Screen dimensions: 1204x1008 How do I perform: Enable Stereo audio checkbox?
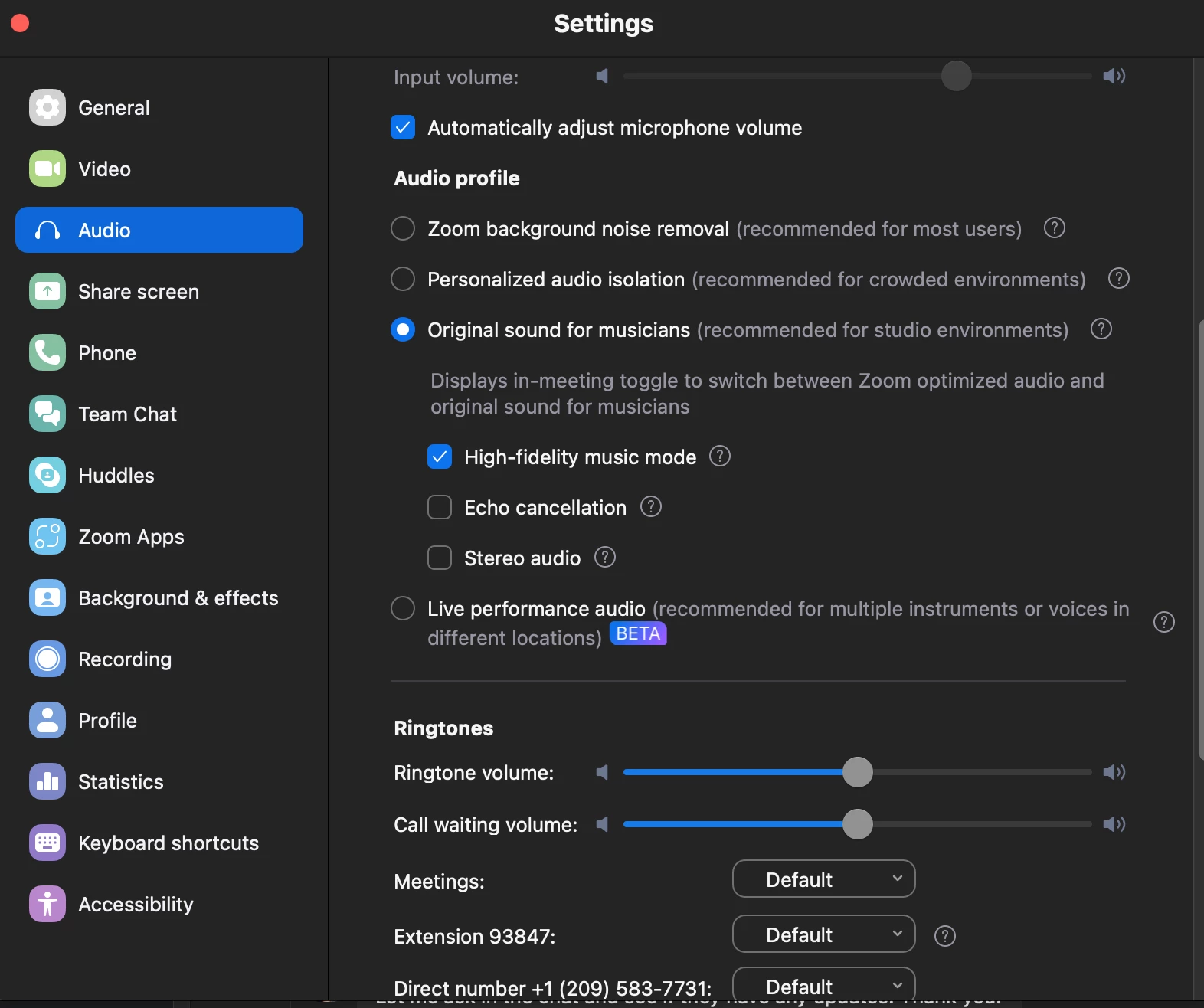click(440, 558)
